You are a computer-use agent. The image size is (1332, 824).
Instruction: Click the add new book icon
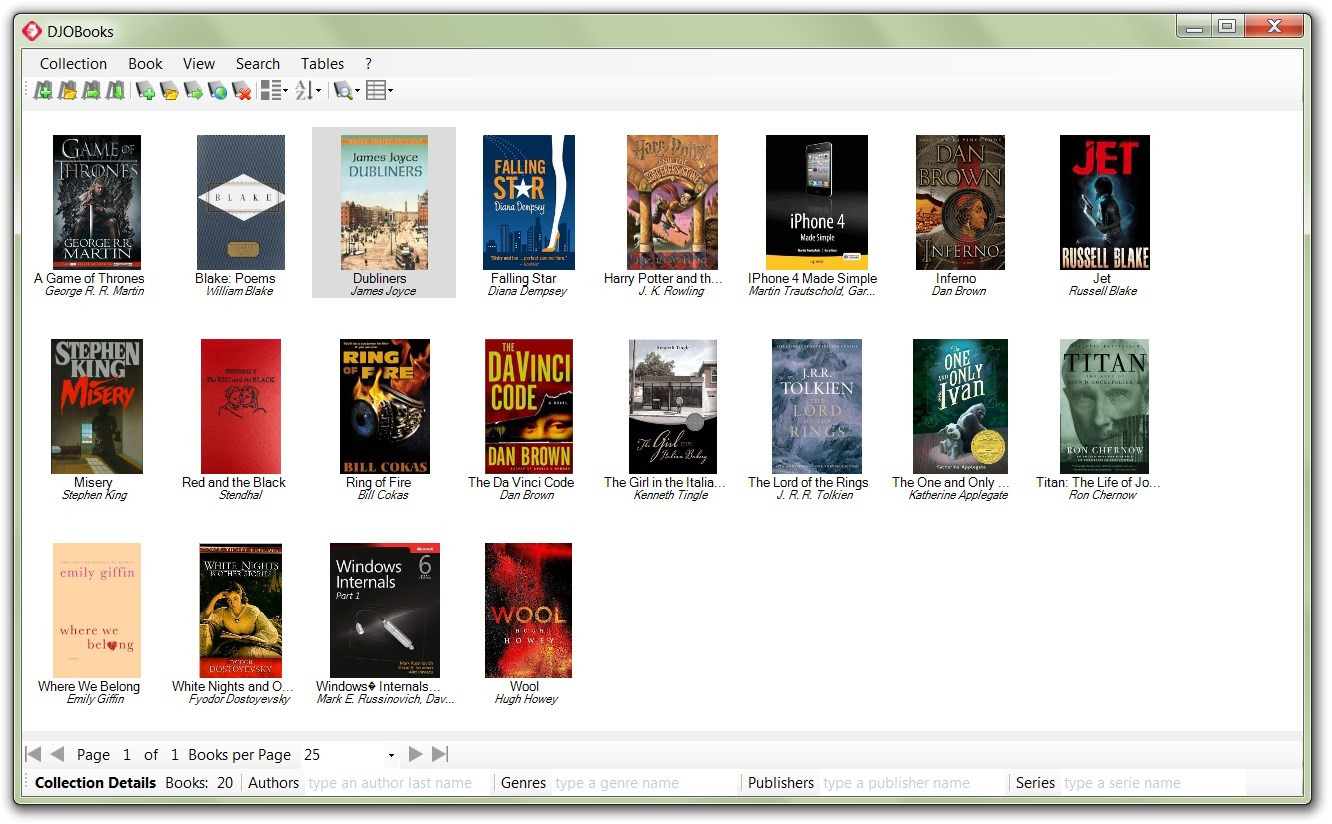(x=146, y=91)
